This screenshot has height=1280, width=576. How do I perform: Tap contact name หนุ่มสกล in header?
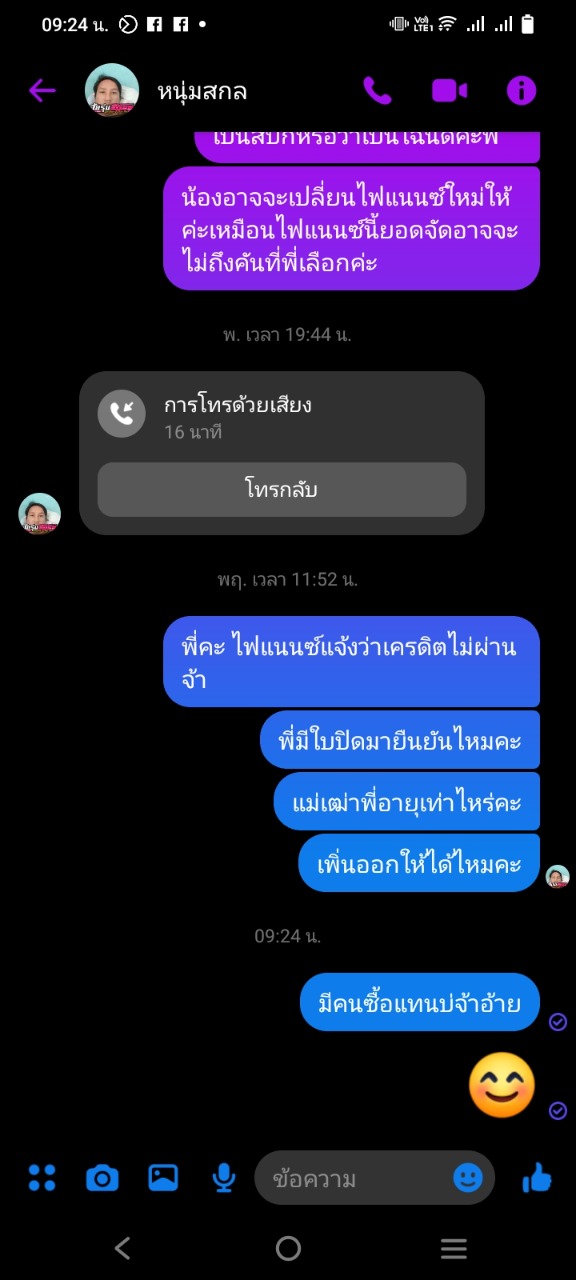pyautogui.click(x=202, y=91)
